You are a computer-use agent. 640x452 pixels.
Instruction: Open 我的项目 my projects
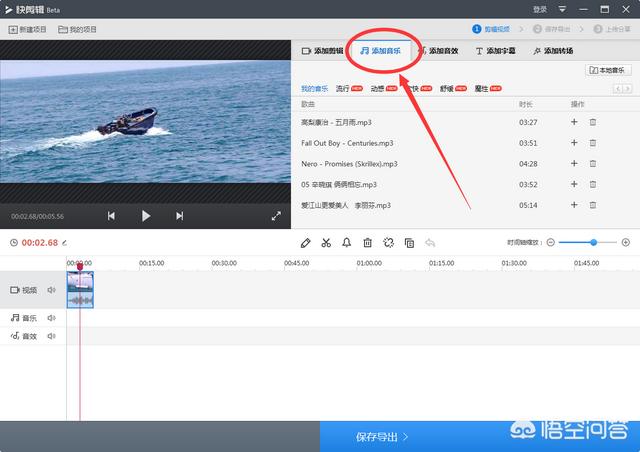point(77,29)
